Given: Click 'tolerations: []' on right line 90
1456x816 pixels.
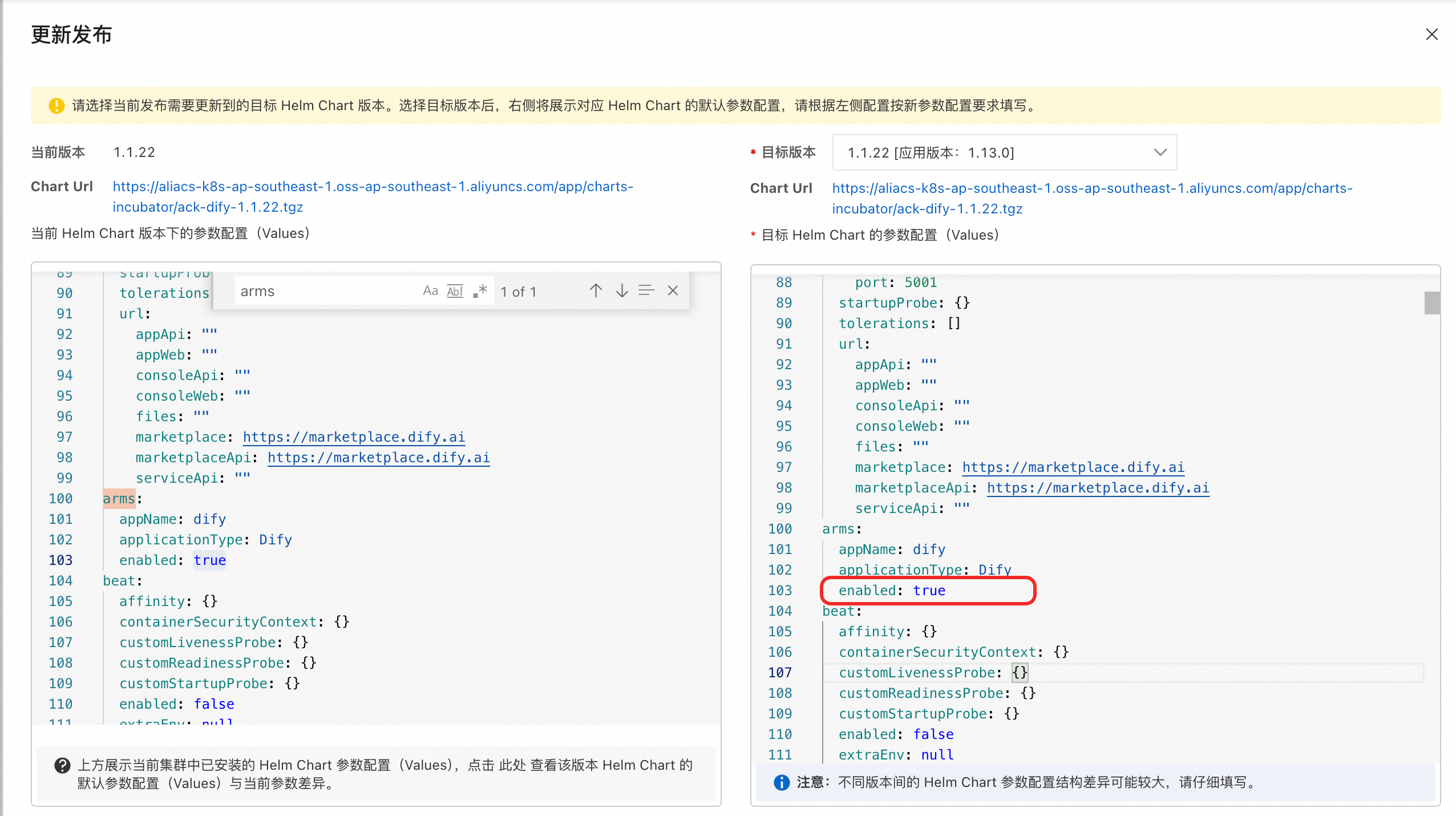Looking at the screenshot, I should pyautogui.click(x=900, y=324).
